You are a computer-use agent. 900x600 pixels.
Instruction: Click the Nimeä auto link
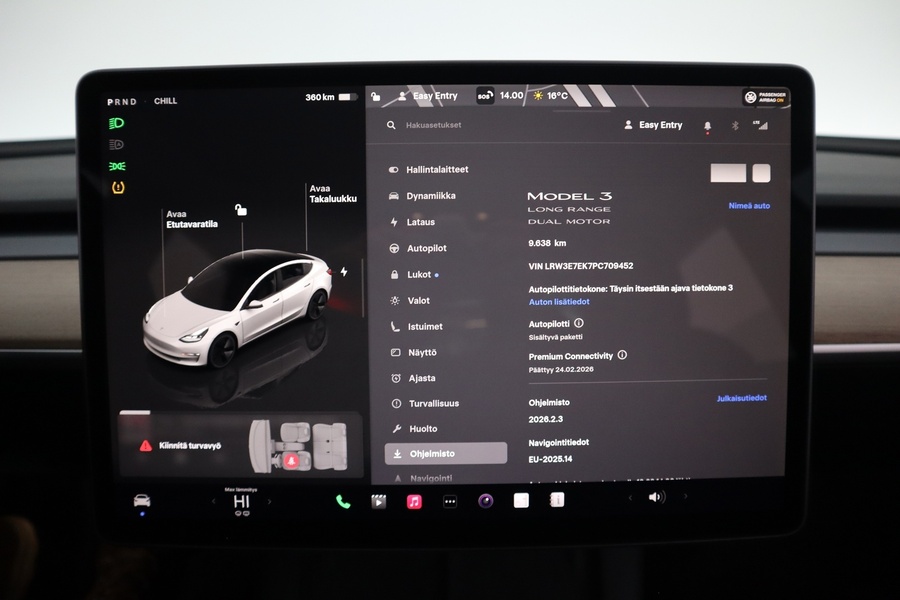click(748, 206)
